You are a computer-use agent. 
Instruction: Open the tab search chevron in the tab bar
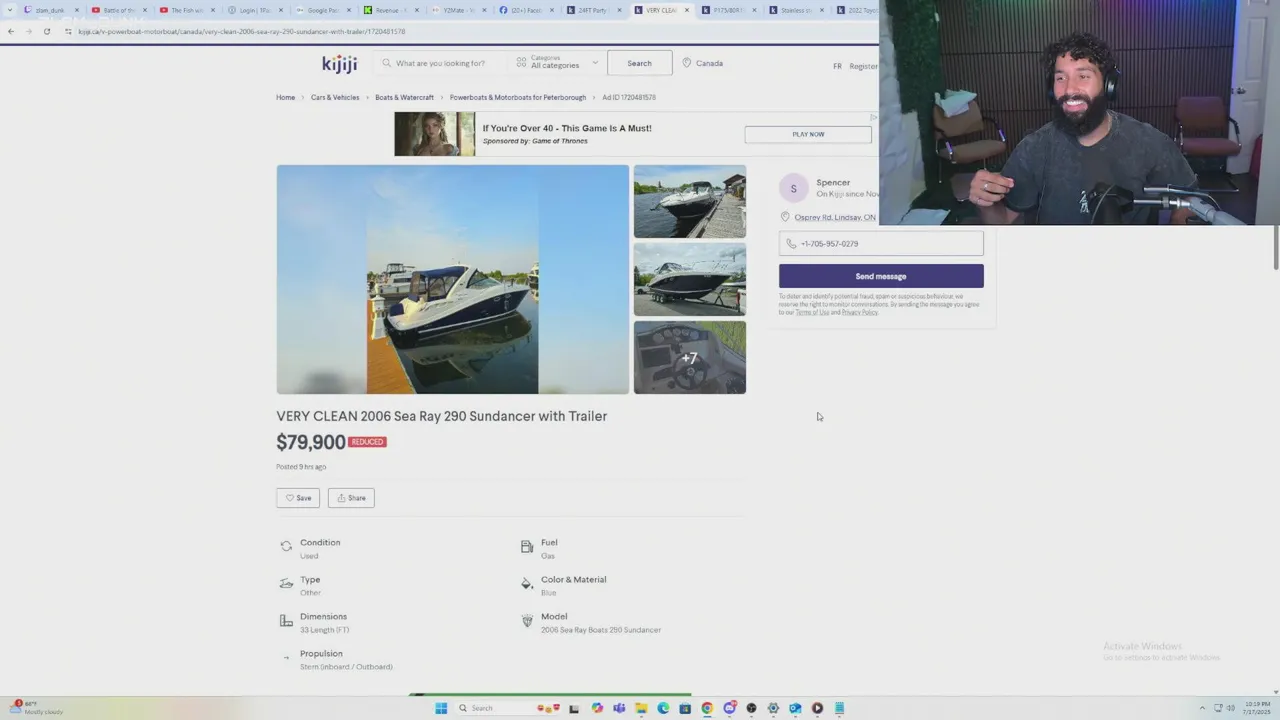pyautogui.click(x=8, y=10)
